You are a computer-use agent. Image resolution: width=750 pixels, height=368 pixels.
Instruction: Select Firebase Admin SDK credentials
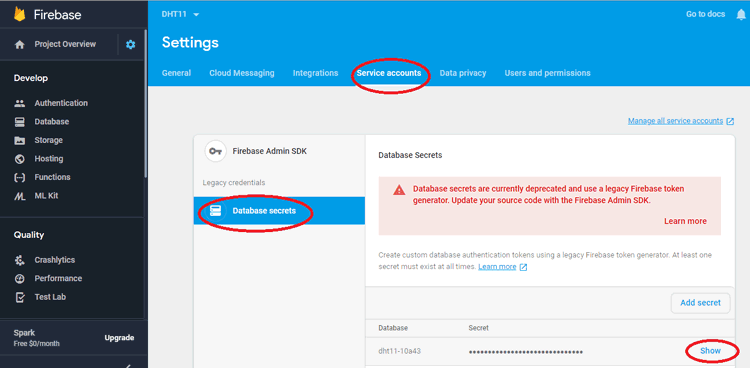[279, 151]
